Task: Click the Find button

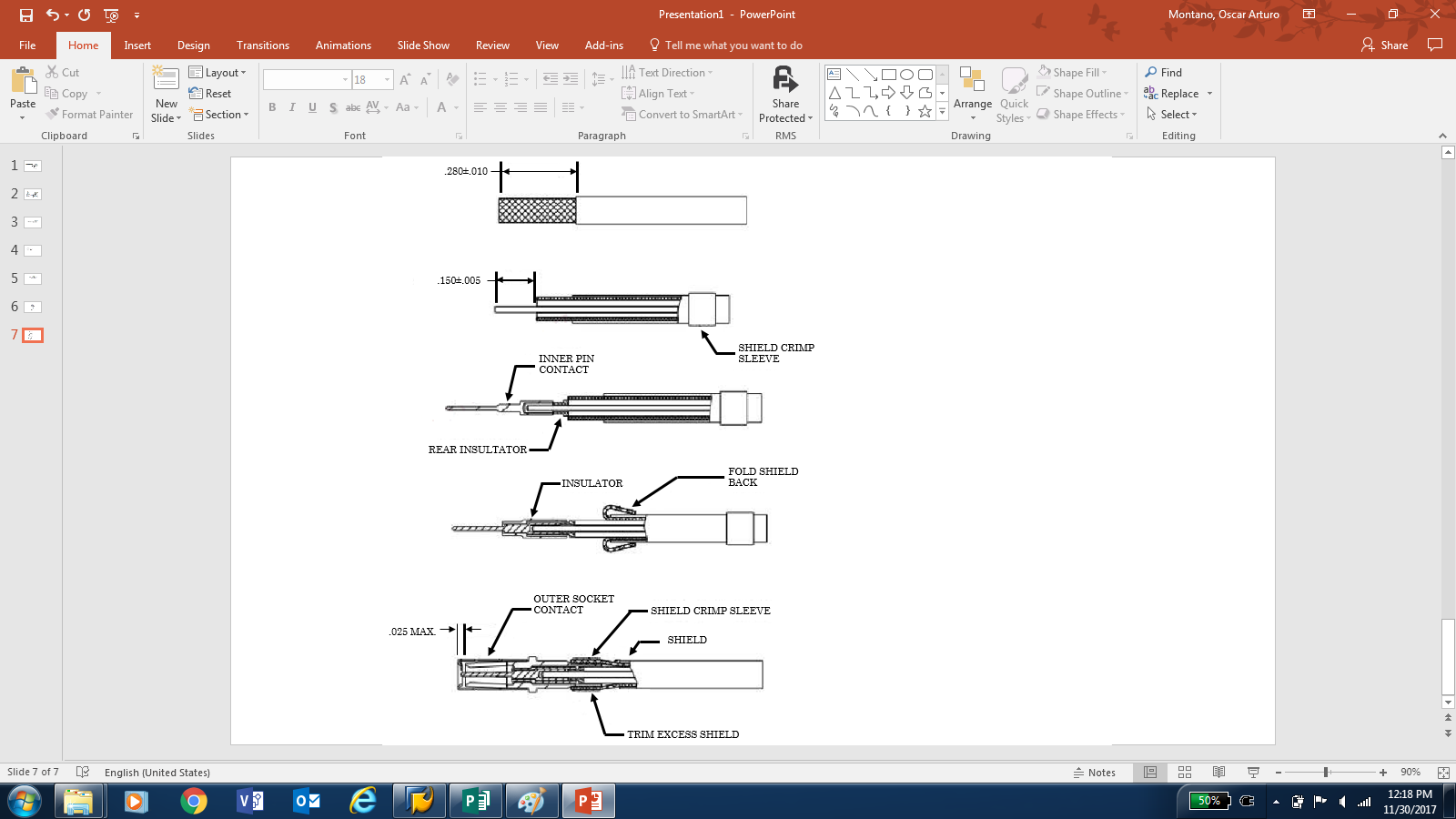Action: click(x=1163, y=73)
